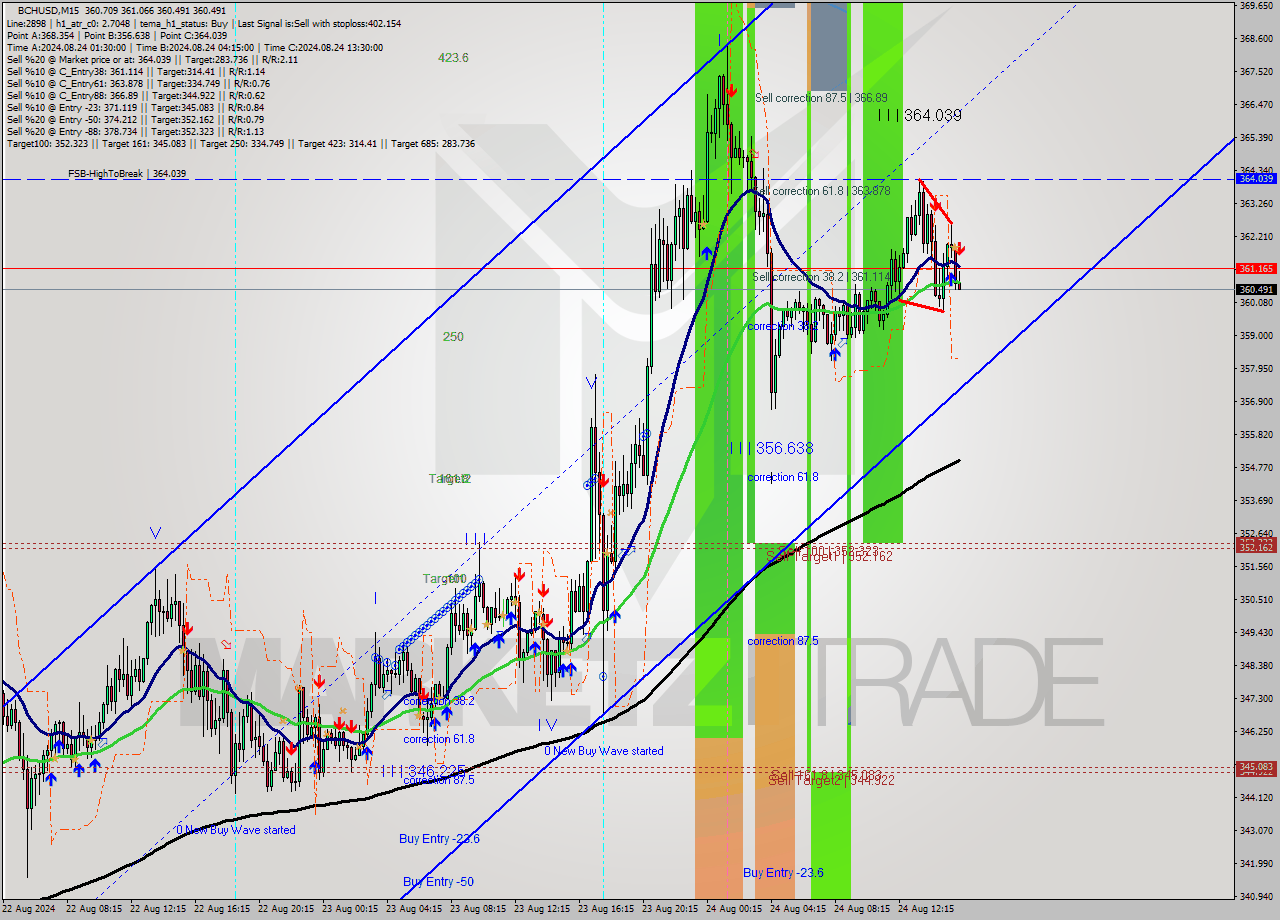Click the '22 Aug 2024' time axis label
Image resolution: width=1280 pixels, height=920 pixels.
(27, 909)
